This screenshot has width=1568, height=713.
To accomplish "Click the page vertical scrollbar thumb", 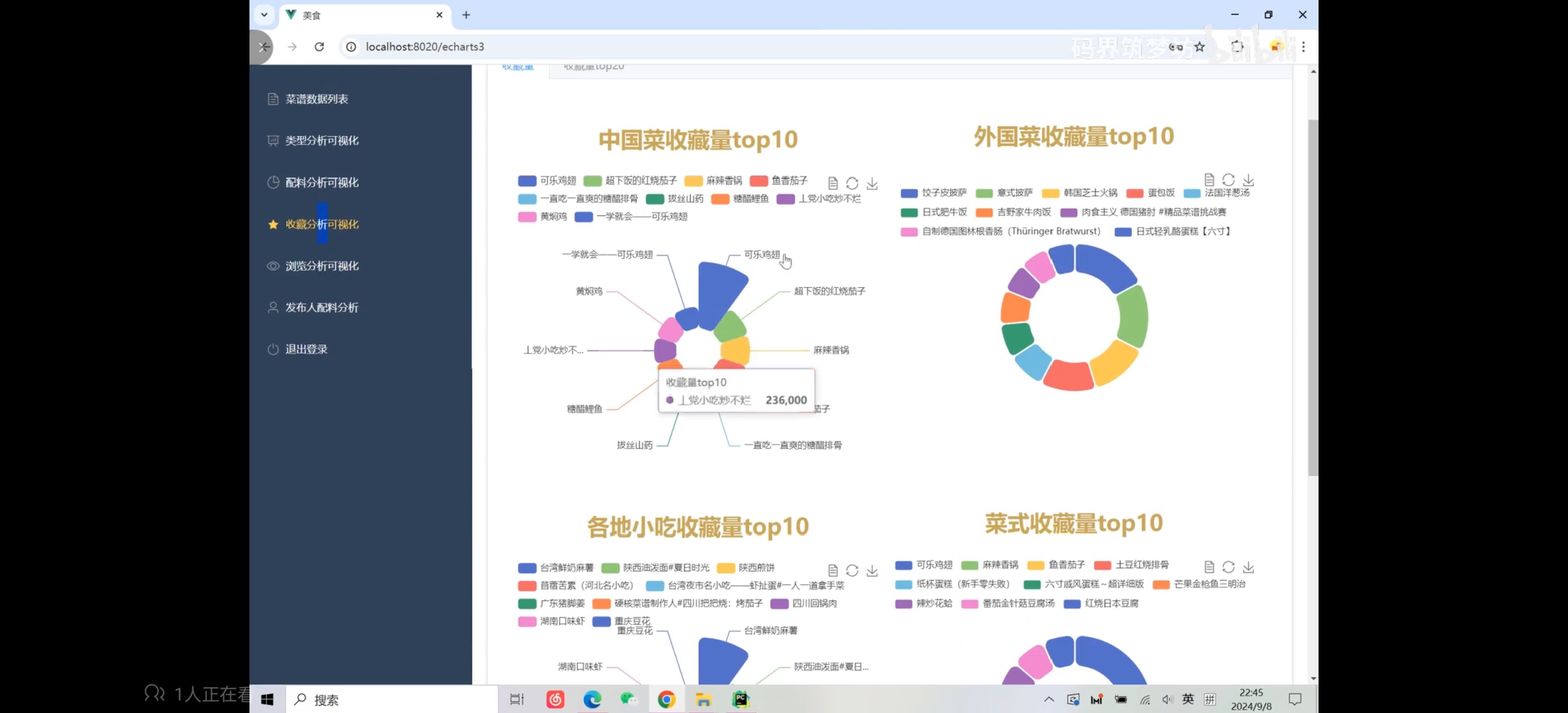I will (1313, 297).
